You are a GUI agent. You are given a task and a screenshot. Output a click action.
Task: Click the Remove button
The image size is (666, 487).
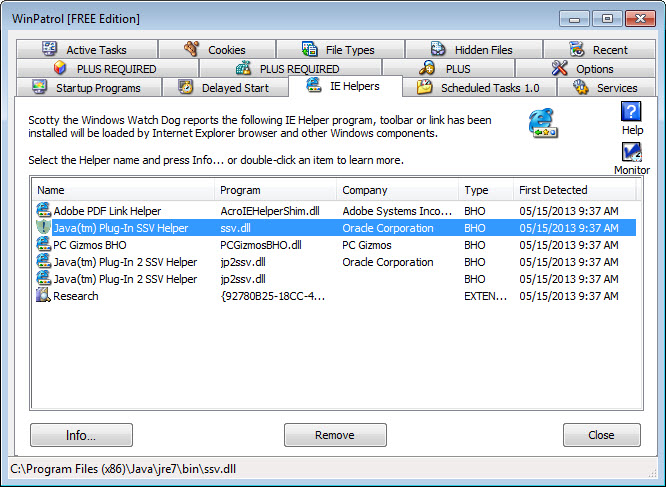[x=335, y=435]
